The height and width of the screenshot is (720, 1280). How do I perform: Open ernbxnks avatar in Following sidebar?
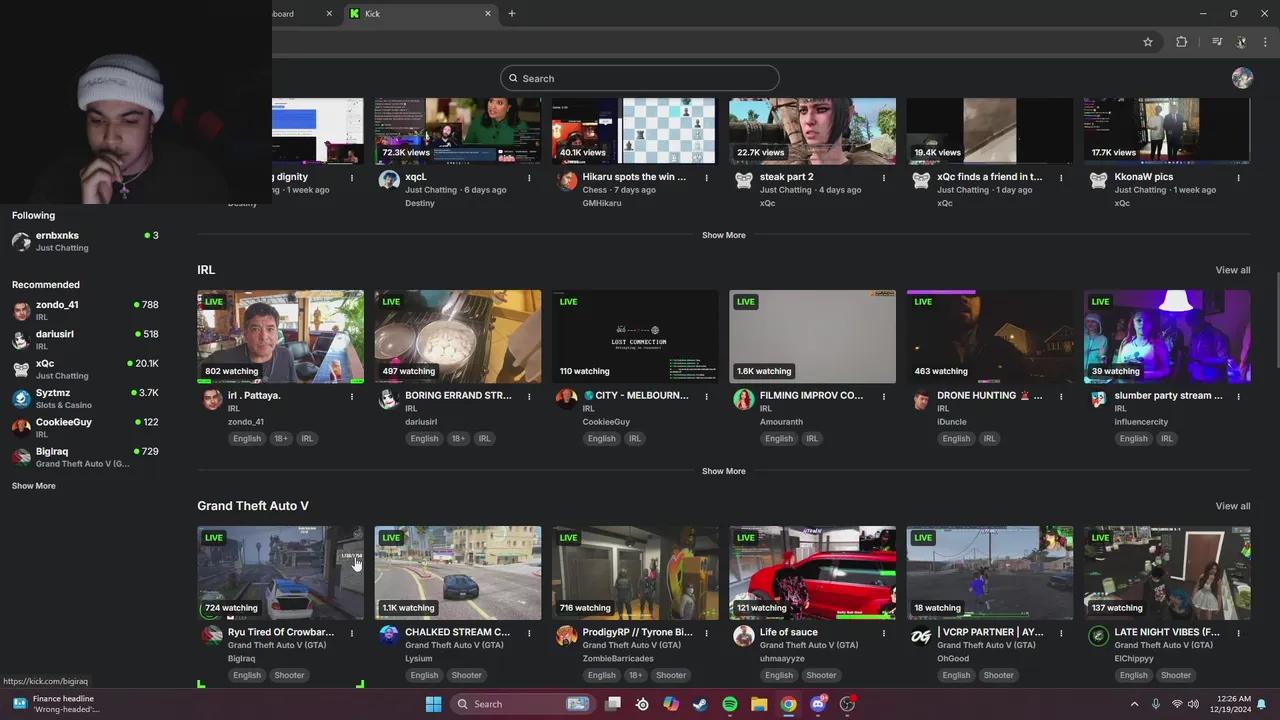[x=21, y=241]
